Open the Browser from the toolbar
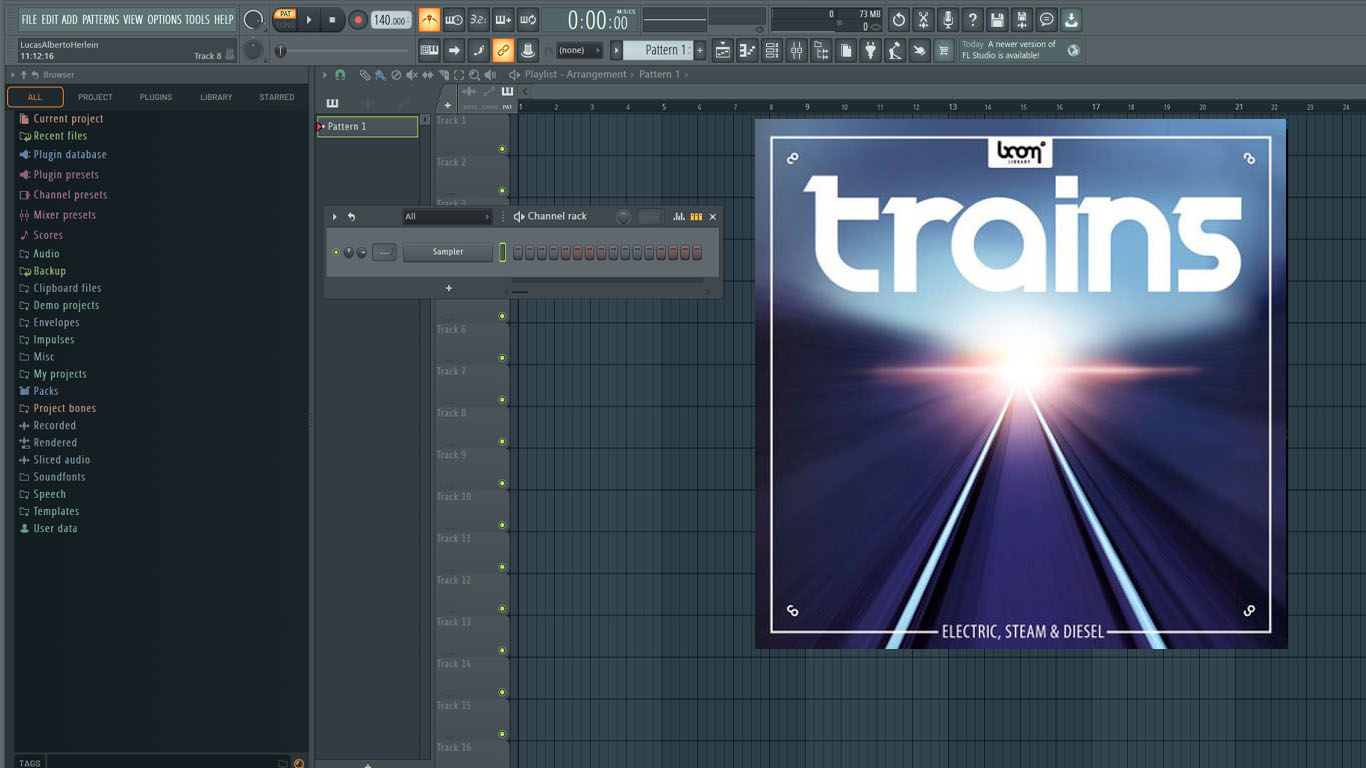Screen dimensions: 1366x768 [x=822, y=51]
